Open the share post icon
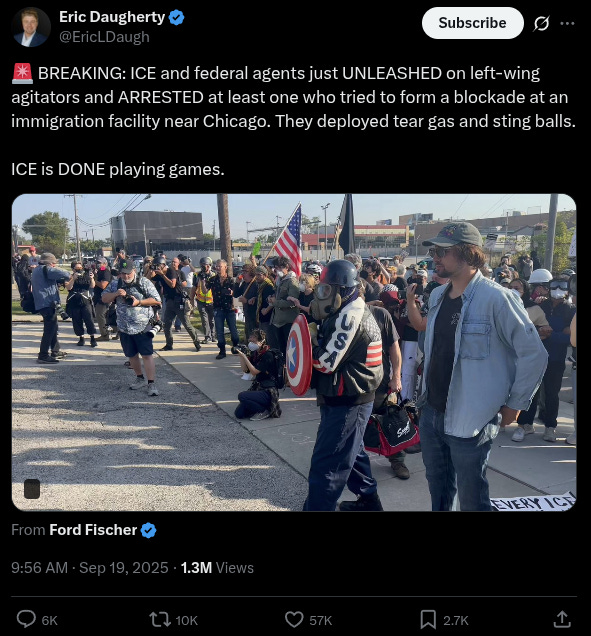 562,620
